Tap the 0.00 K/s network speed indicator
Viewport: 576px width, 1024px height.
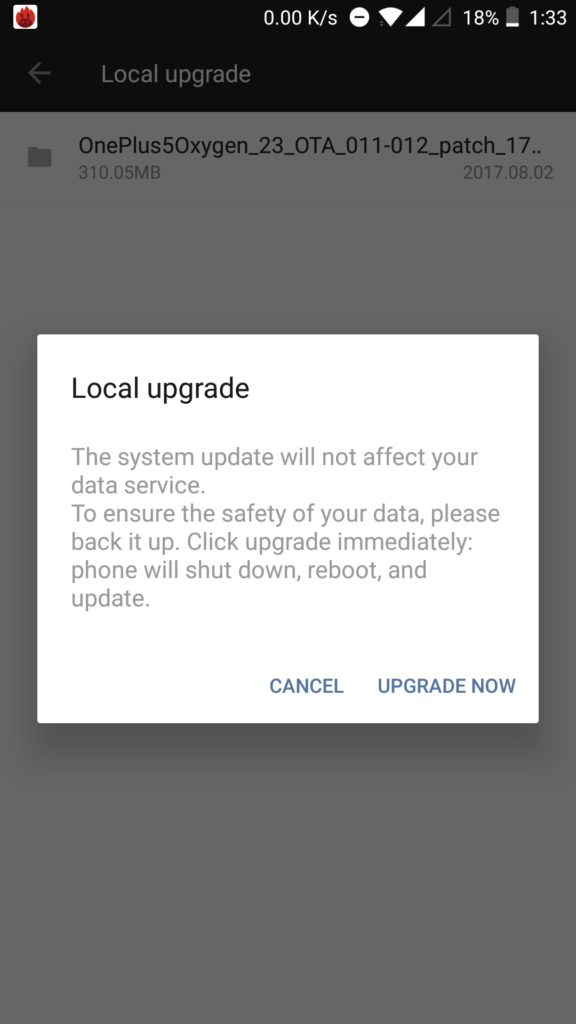[x=300, y=18]
